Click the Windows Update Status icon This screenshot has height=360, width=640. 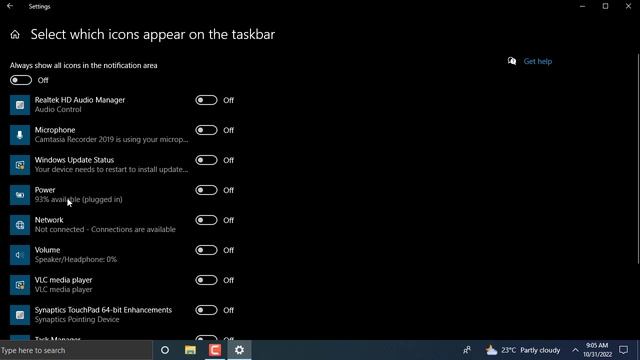(20, 165)
